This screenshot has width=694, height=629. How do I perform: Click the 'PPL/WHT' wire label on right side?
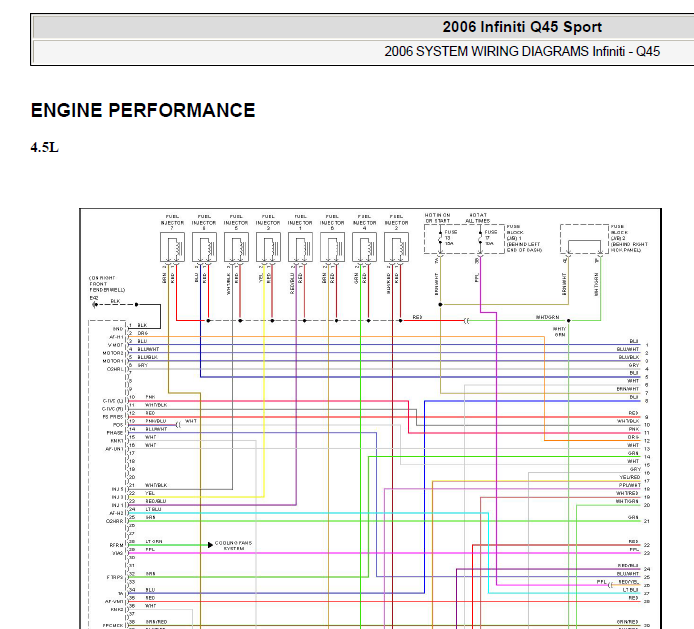point(629,485)
